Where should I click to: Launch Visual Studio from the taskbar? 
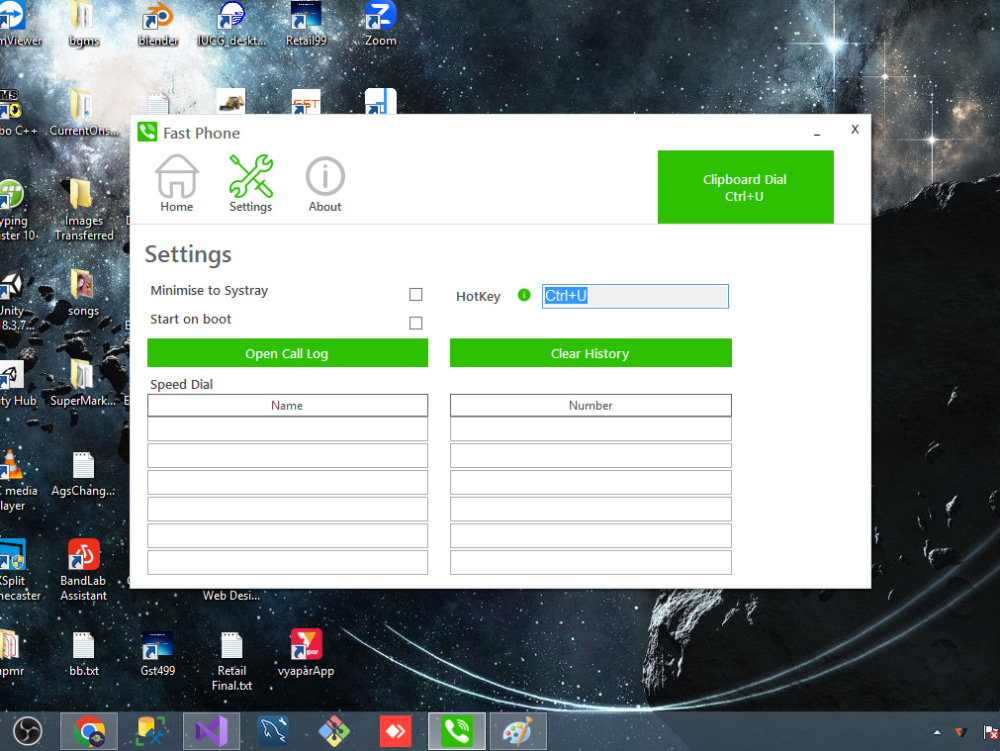click(211, 731)
